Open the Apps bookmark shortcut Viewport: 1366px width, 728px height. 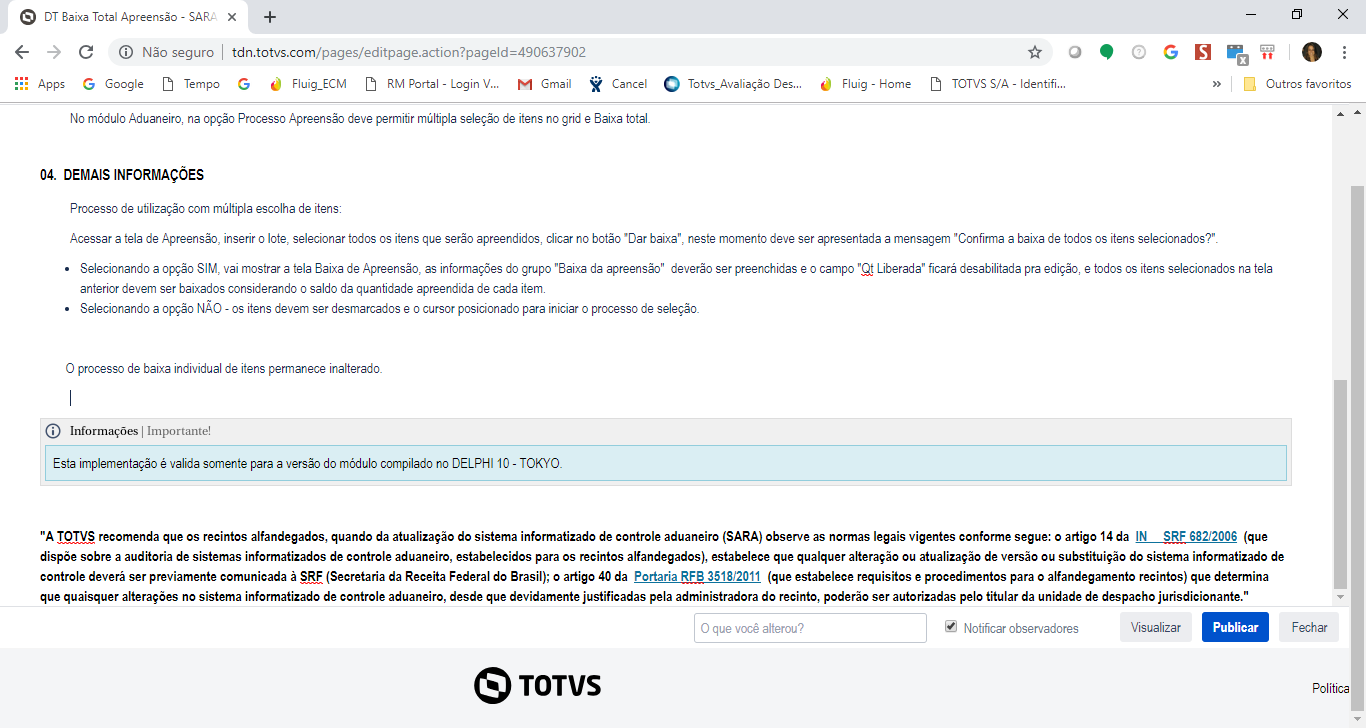(40, 84)
